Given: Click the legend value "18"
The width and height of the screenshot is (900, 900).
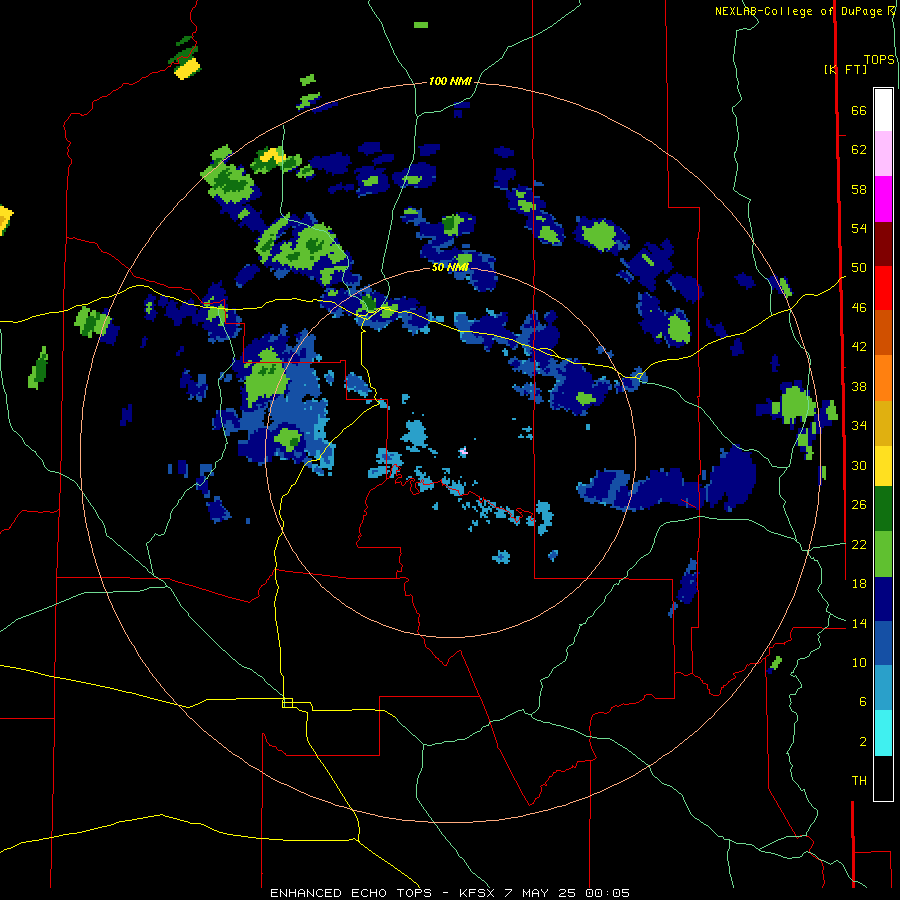Looking at the screenshot, I should click(x=859, y=584).
